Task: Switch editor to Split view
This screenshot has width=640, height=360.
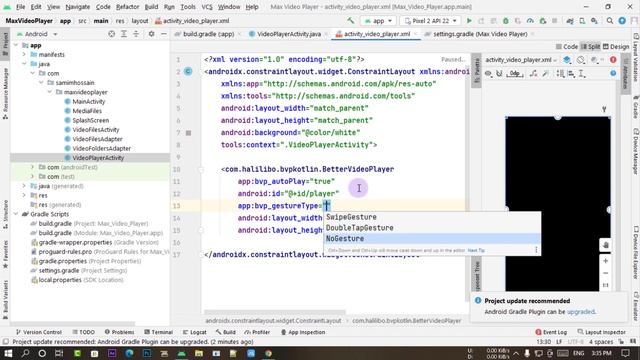Action: [590, 47]
